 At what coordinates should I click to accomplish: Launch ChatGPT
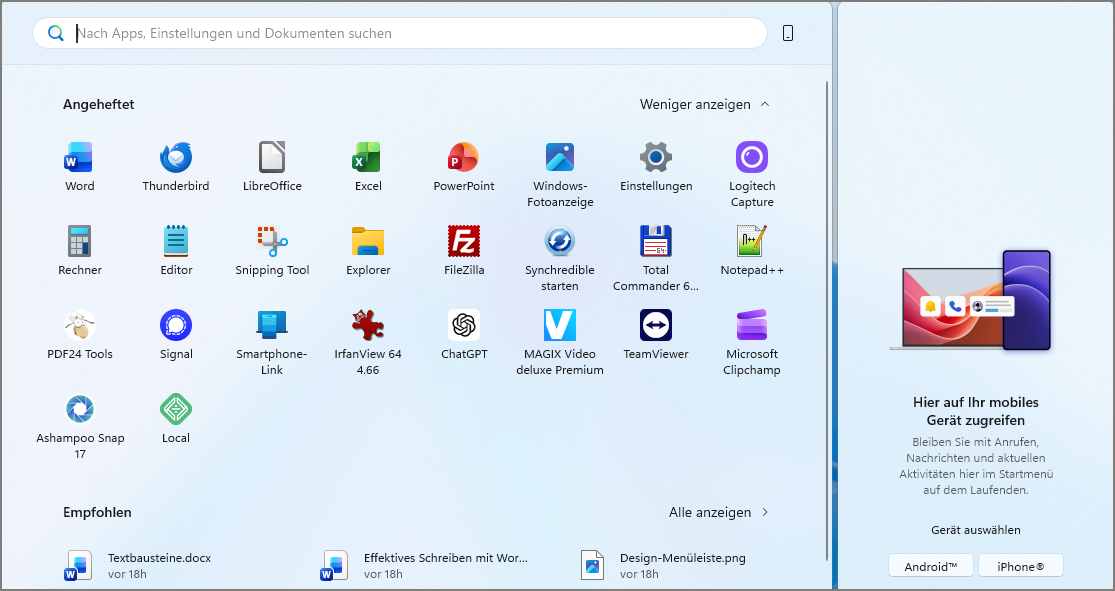point(463,332)
